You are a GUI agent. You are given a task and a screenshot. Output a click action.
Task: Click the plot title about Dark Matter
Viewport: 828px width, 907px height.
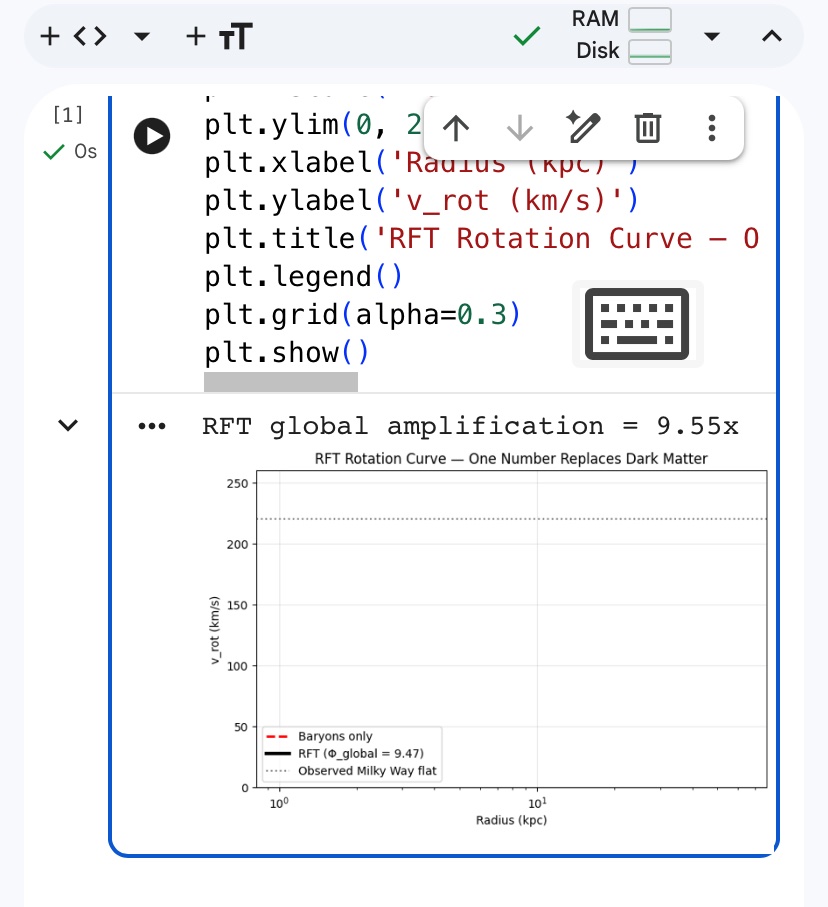511,459
